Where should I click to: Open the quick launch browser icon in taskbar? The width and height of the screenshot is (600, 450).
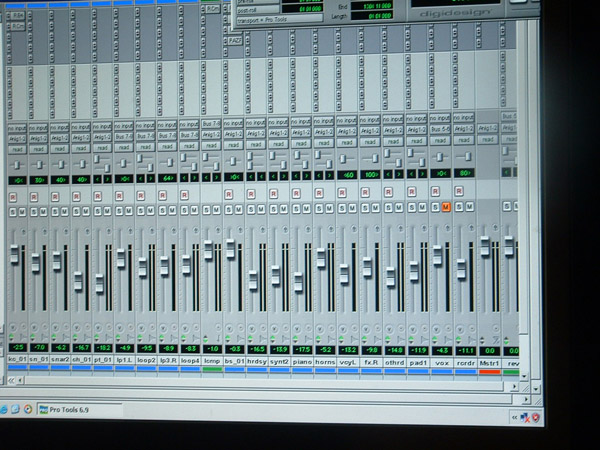[x=3, y=409]
